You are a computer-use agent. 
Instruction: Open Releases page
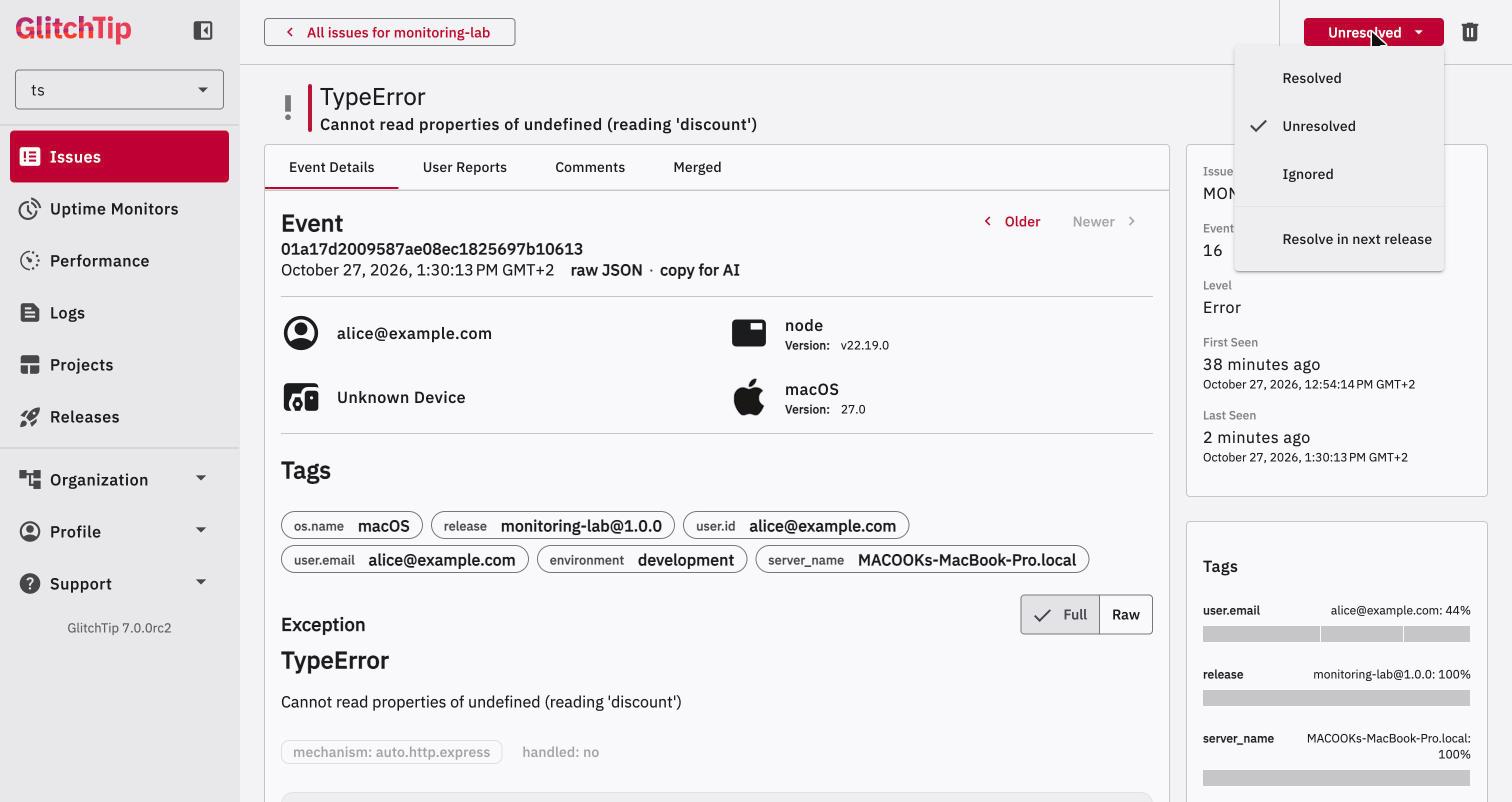(119, 417)
